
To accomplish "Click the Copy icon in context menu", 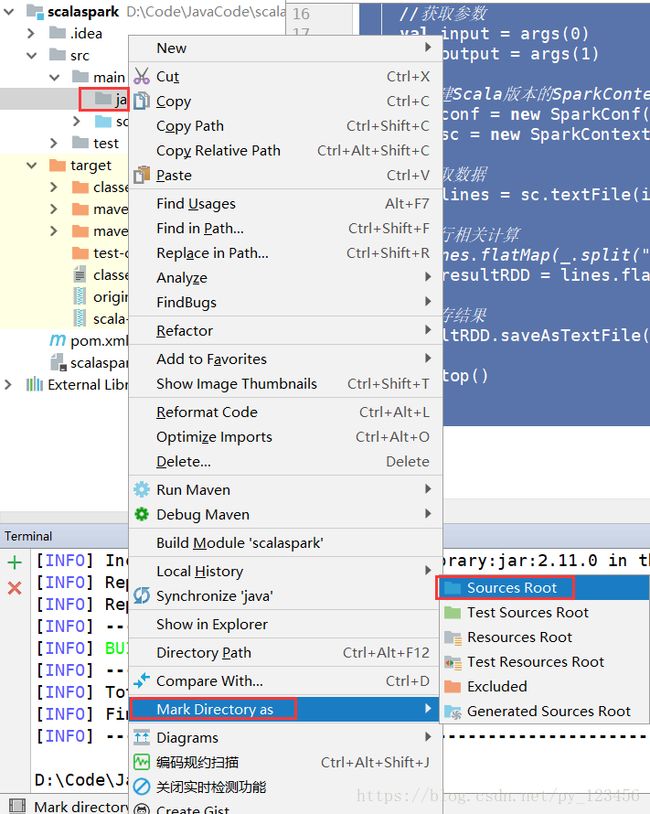I will 141,101.
